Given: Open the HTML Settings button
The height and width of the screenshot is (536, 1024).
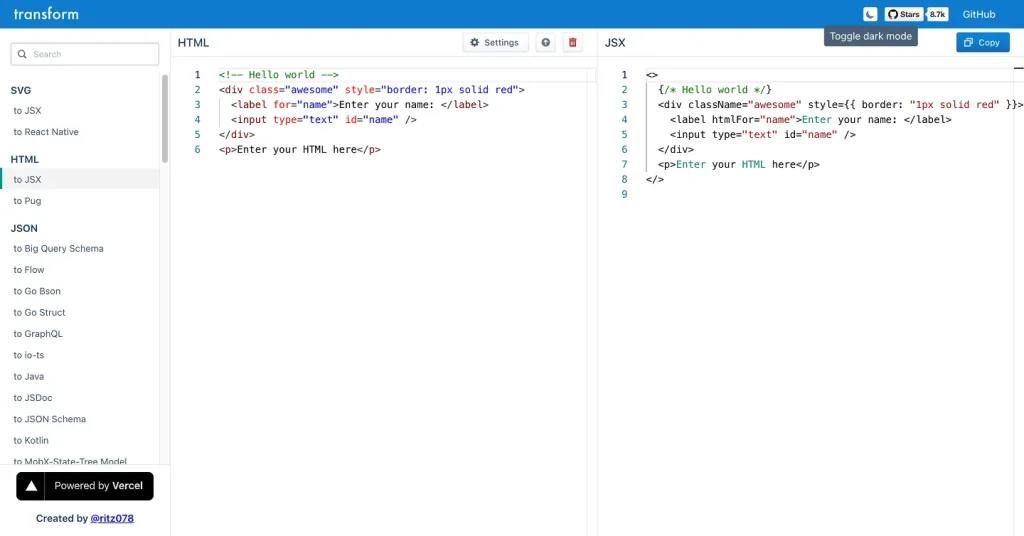Looking at the screenshot, I should pyautogui.click(x=495, y=42).
